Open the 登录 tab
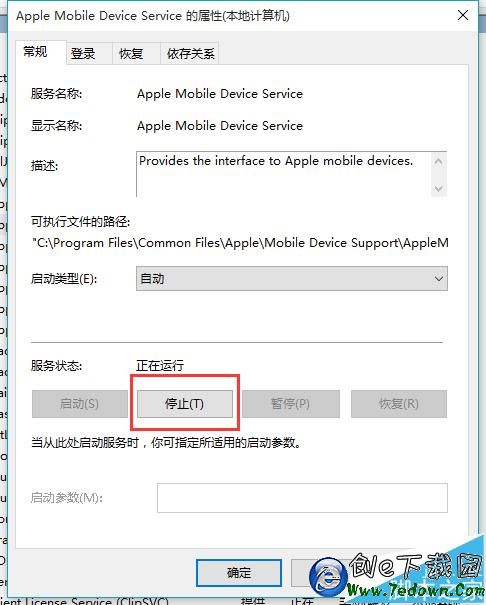This screenshot has width=486, height=605. (83, 53)
